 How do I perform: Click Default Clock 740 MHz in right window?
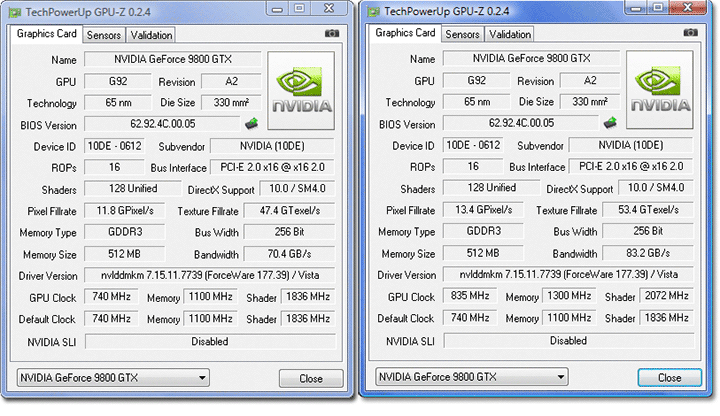(x=470, y=318)
